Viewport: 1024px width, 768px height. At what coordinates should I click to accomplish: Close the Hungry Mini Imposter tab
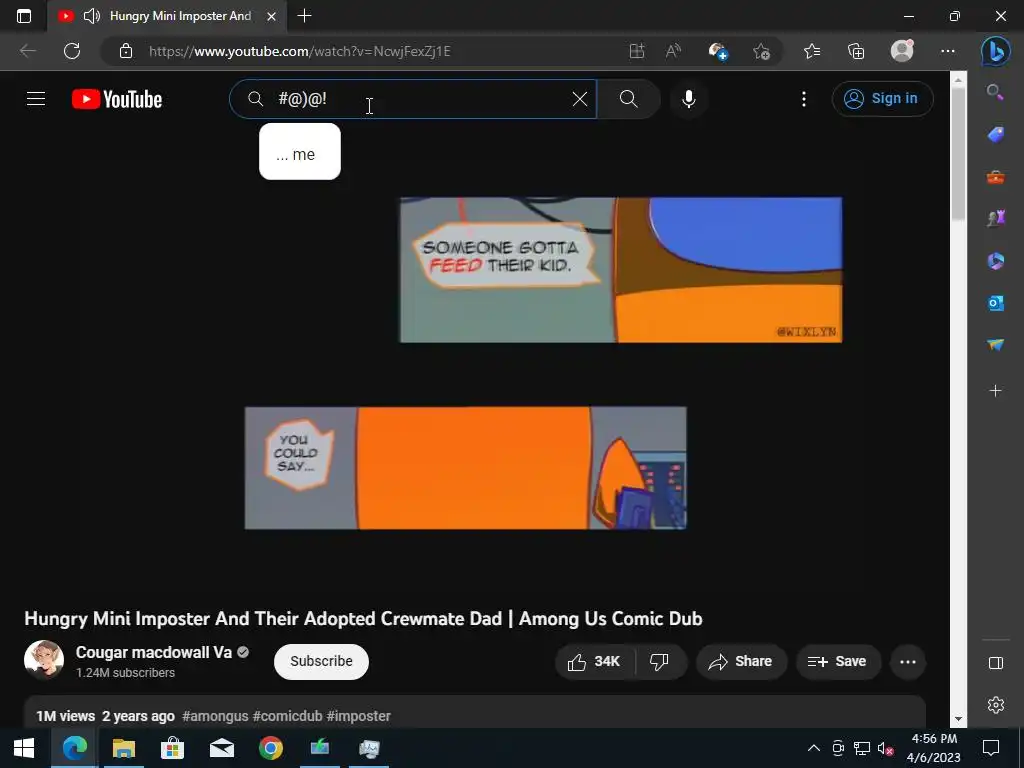click(272, 16)
